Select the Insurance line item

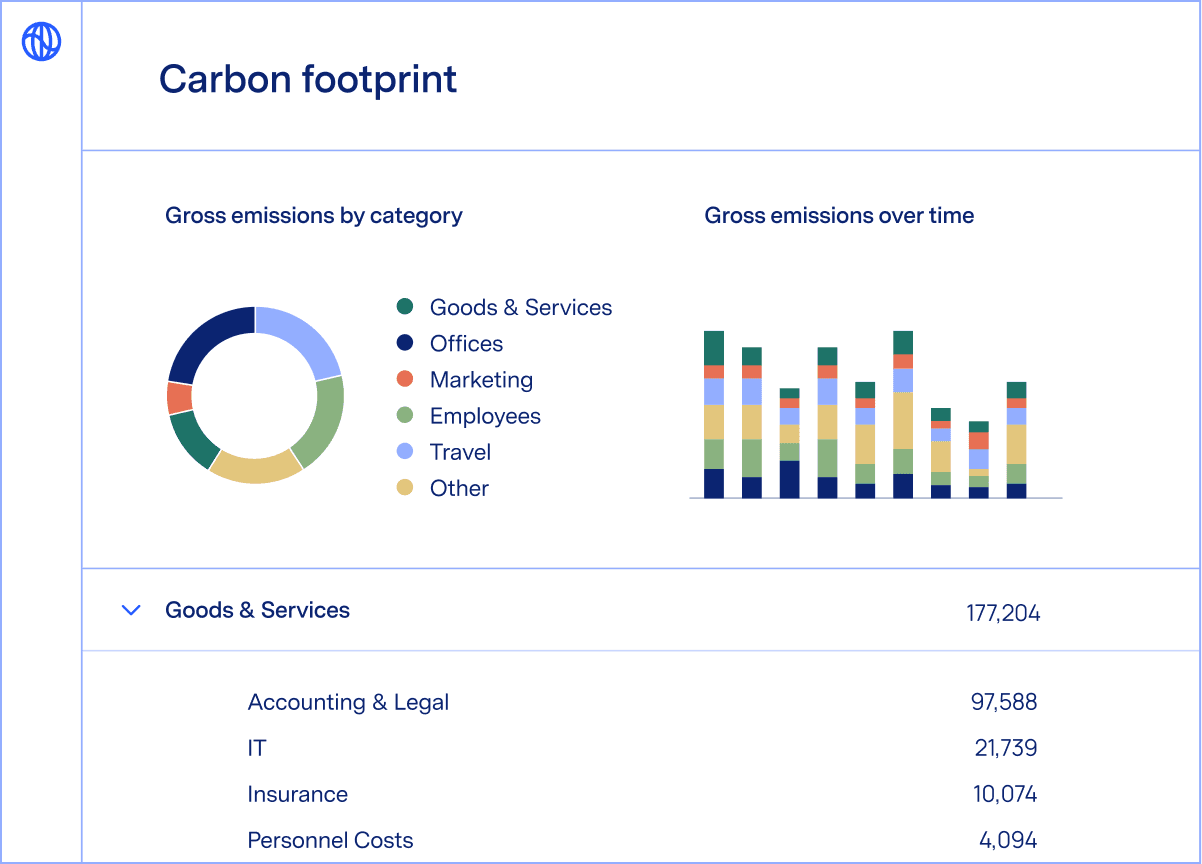coord(297,794)
